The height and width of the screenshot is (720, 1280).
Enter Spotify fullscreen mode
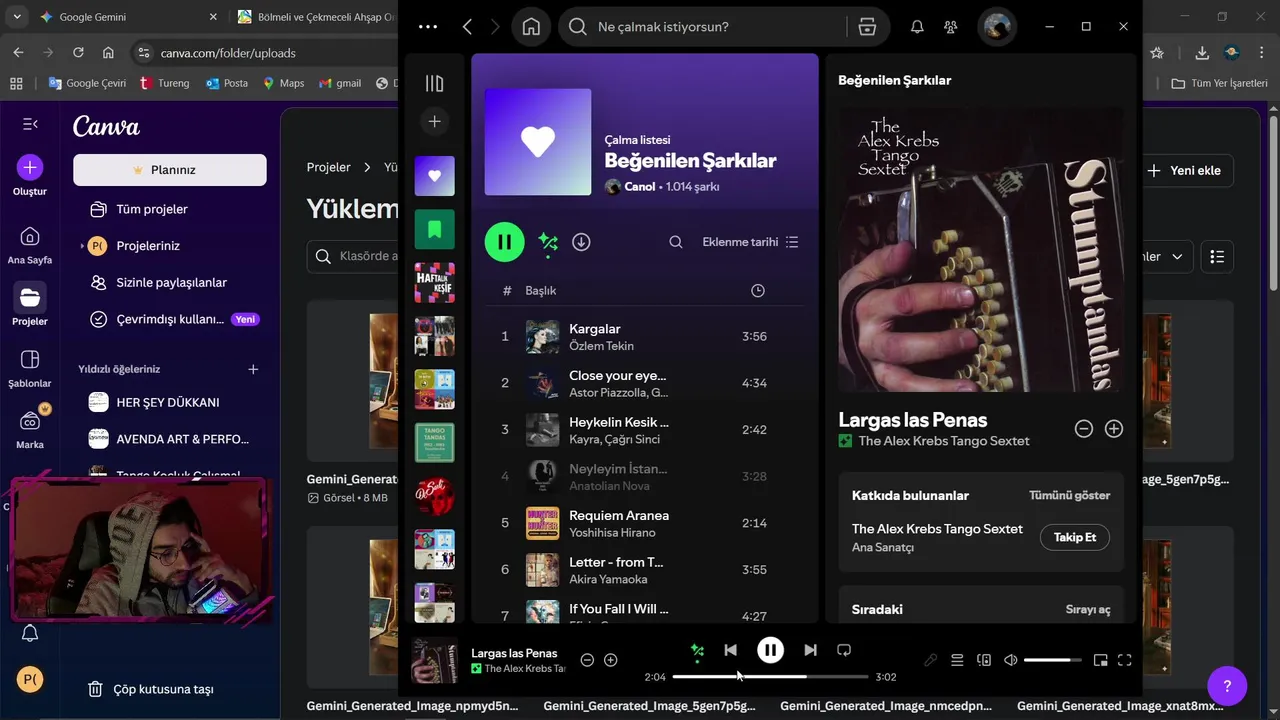tap(1124, 661)
